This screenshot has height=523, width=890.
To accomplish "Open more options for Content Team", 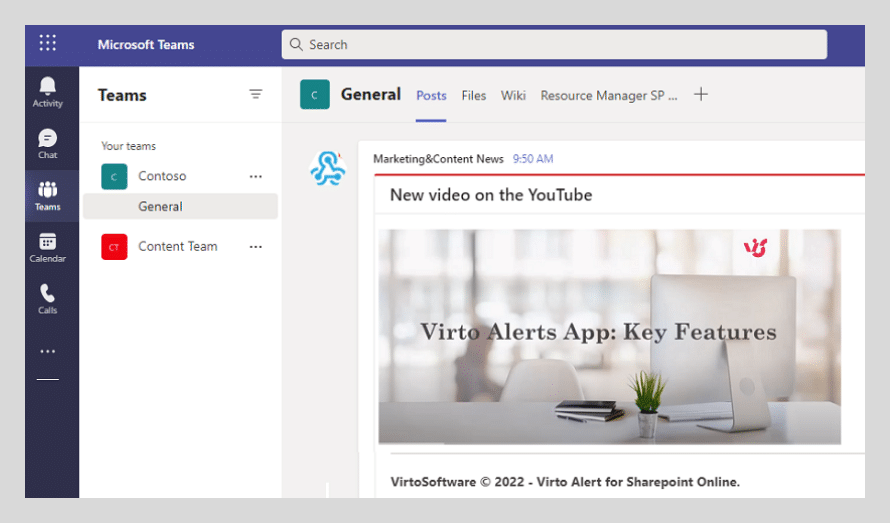I will (x=256, y=247).
